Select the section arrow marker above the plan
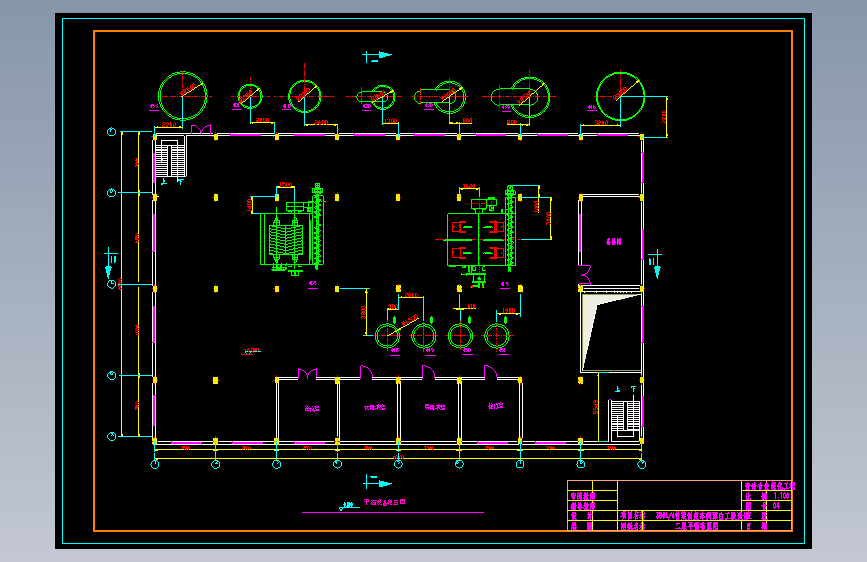The width and height of the screenshot is (867, 562). pos(377,55)
